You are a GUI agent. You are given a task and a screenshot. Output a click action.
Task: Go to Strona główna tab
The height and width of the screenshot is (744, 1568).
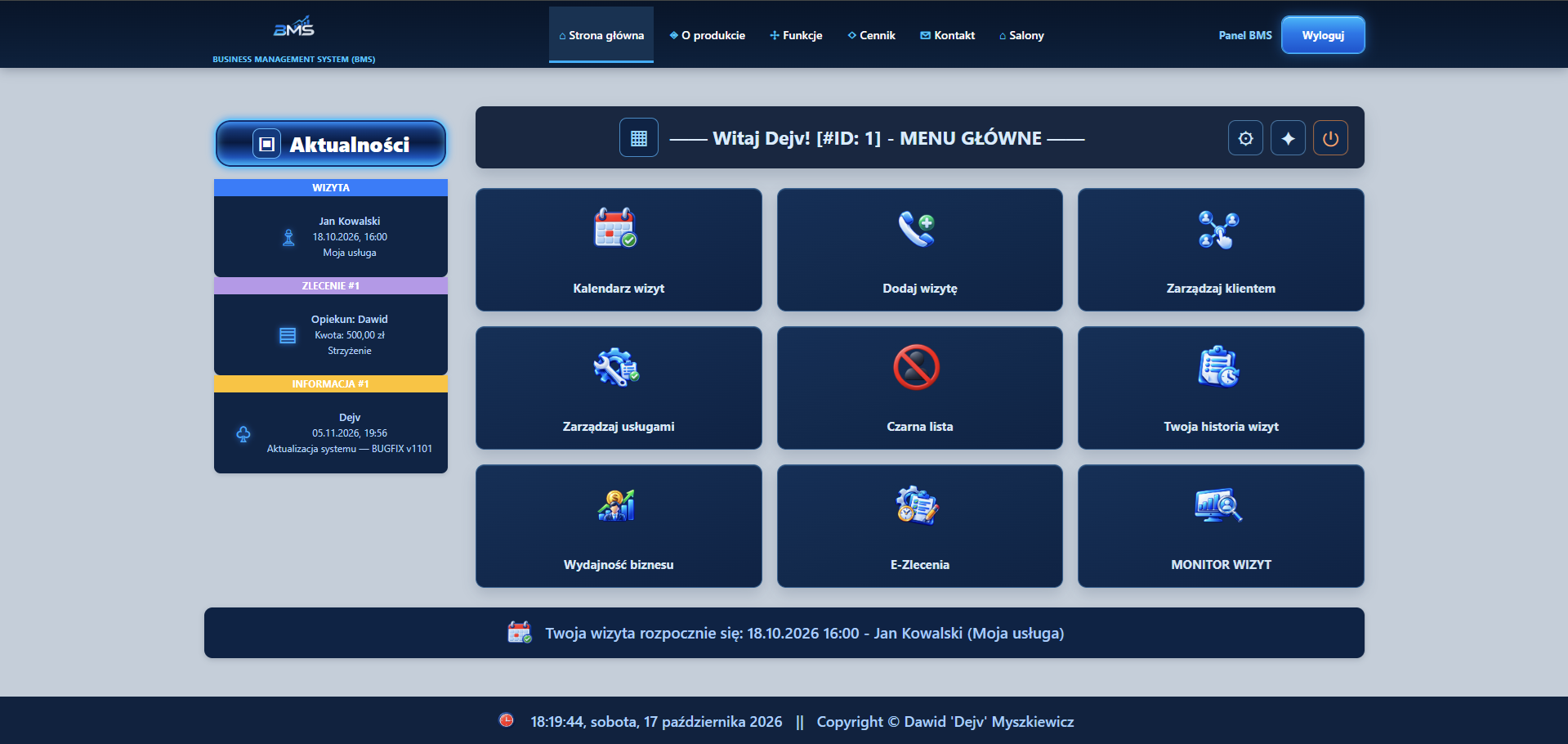coord(601,35)
